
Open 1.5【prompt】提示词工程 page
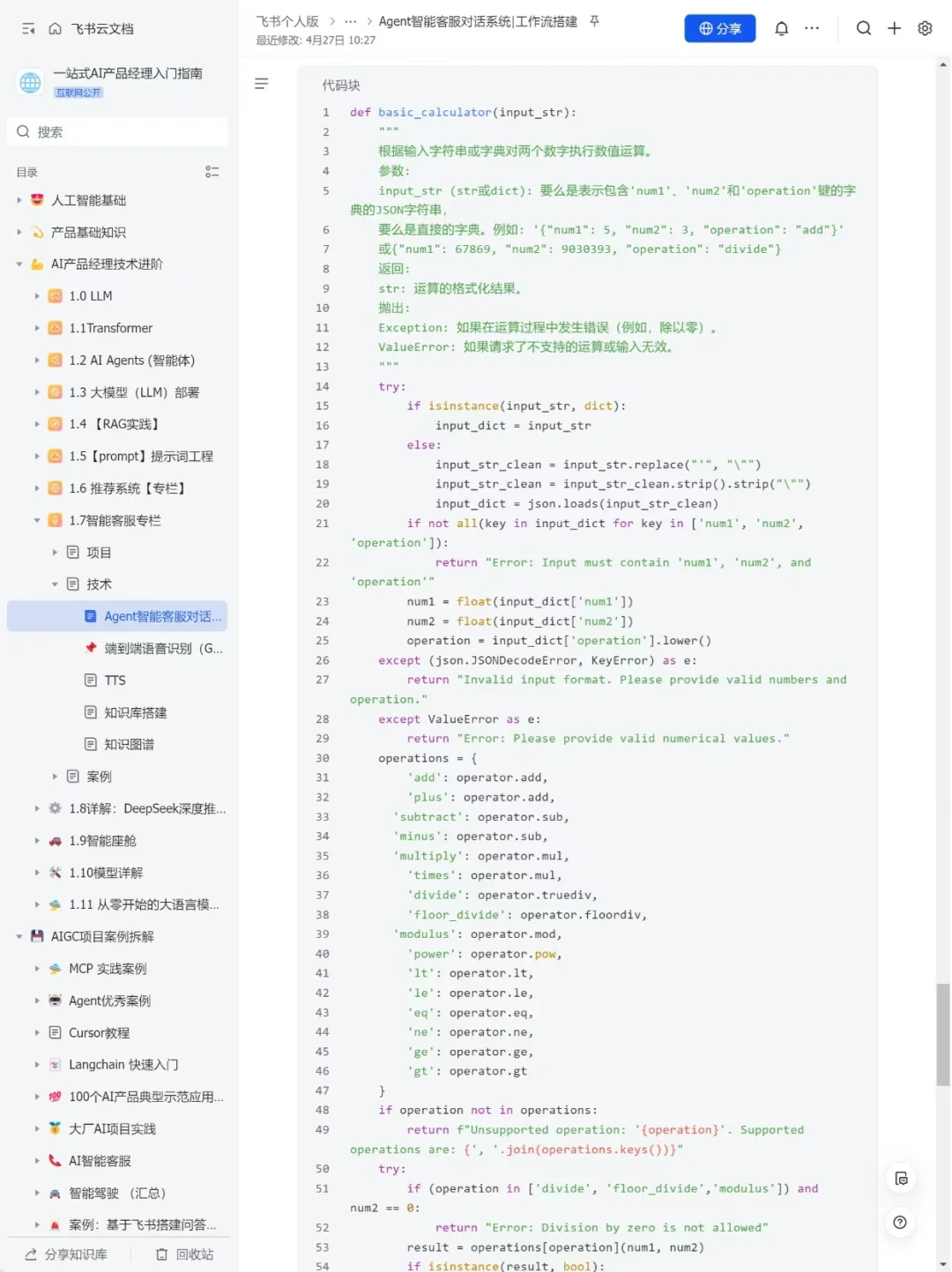[x=141, y=457]
